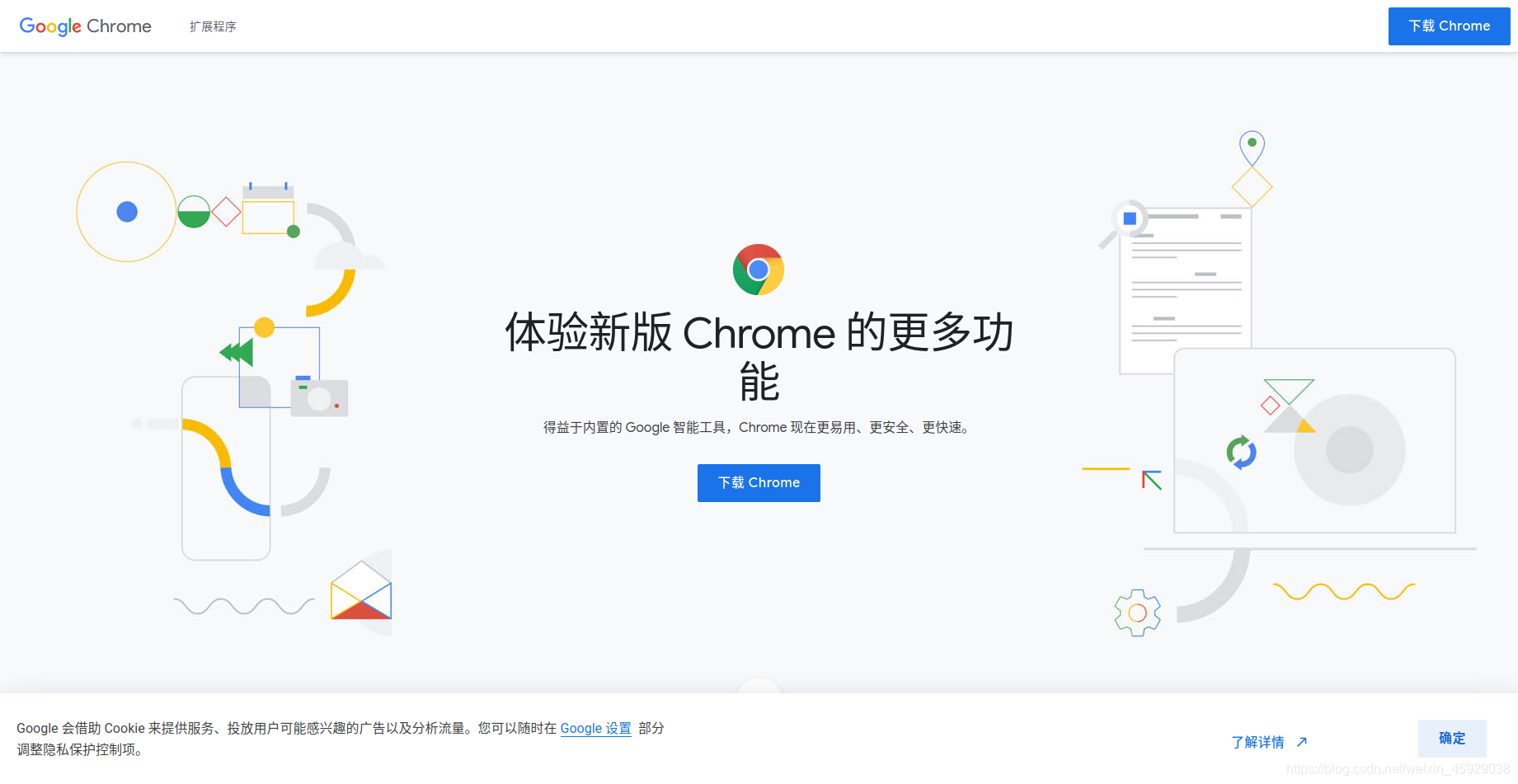
Task: Click the envelope mail illustration icon
Action: tap(361, 590)
